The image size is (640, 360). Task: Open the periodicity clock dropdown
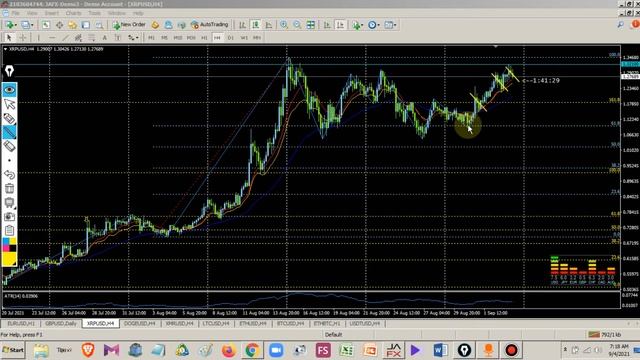pyautogui.click(x=373, y=25)
